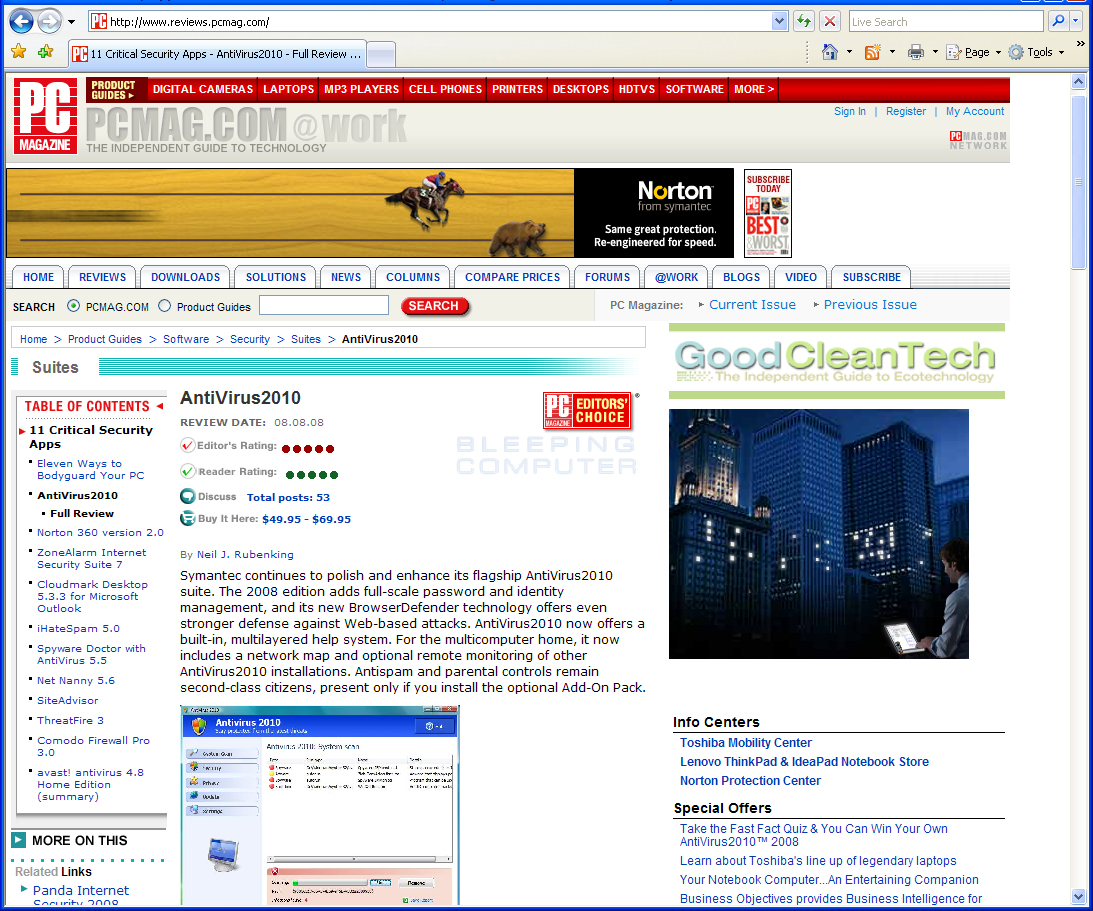
Task: Expand the MORE > categories menu
Action: click(x=754, y=89)
